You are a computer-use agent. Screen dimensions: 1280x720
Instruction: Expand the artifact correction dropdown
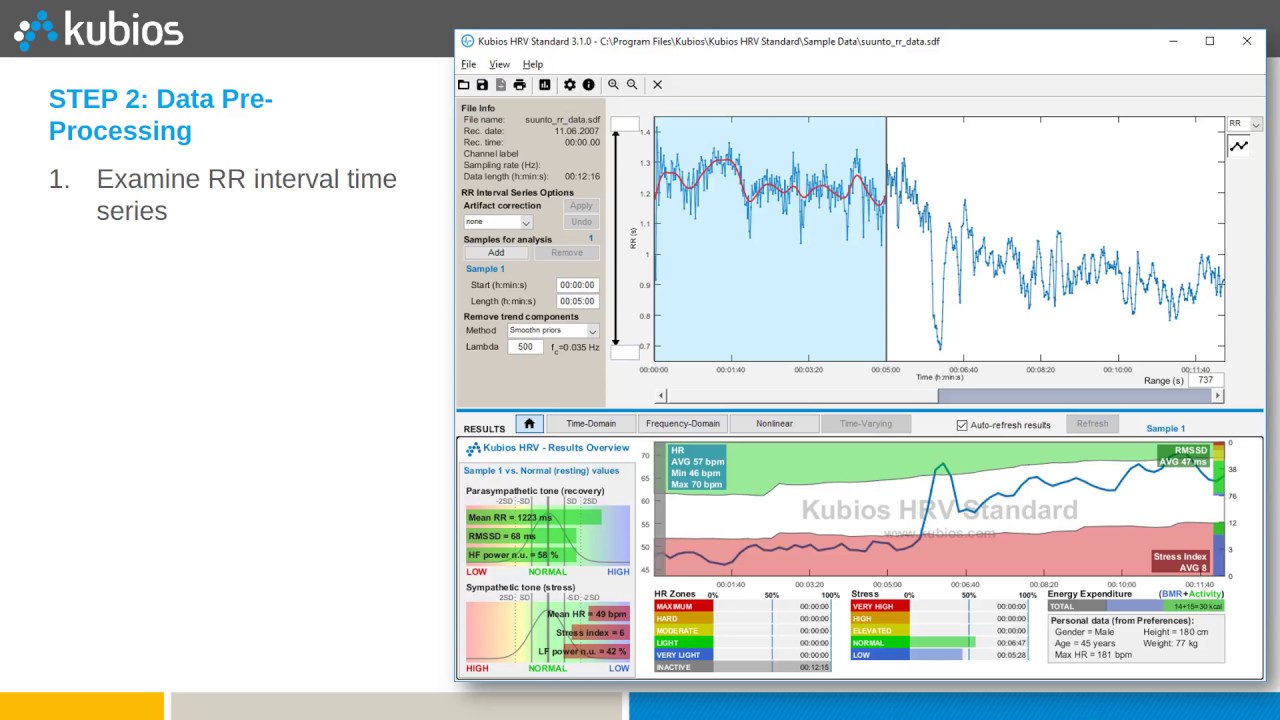498,222
